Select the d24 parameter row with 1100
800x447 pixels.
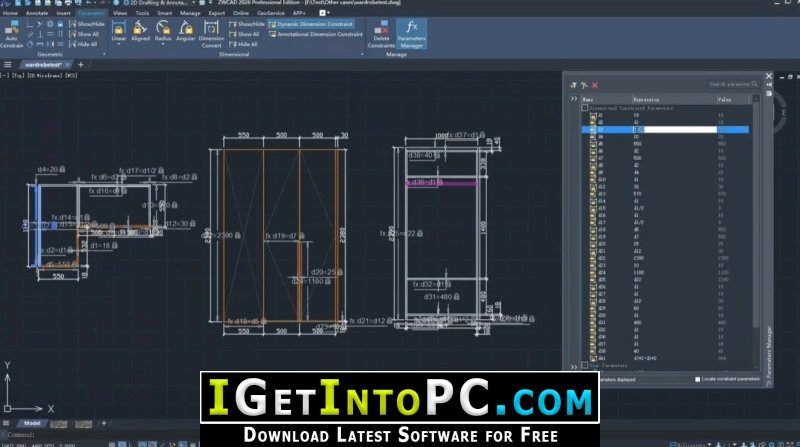point(666,272)
